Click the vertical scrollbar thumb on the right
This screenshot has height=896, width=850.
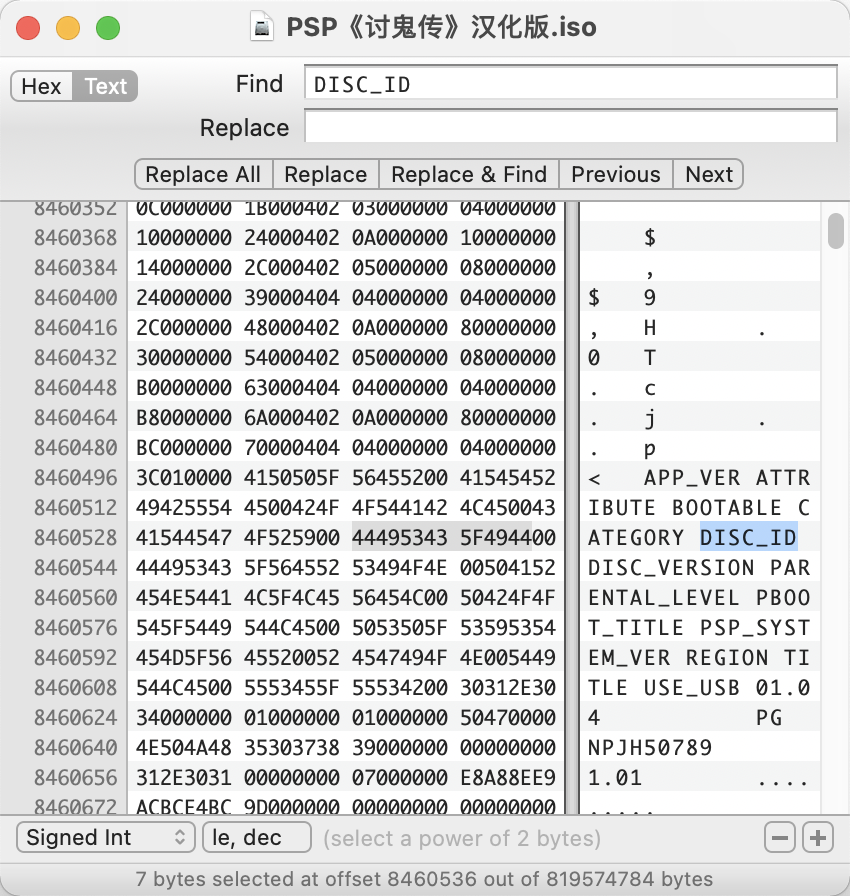tap(834, 232)
